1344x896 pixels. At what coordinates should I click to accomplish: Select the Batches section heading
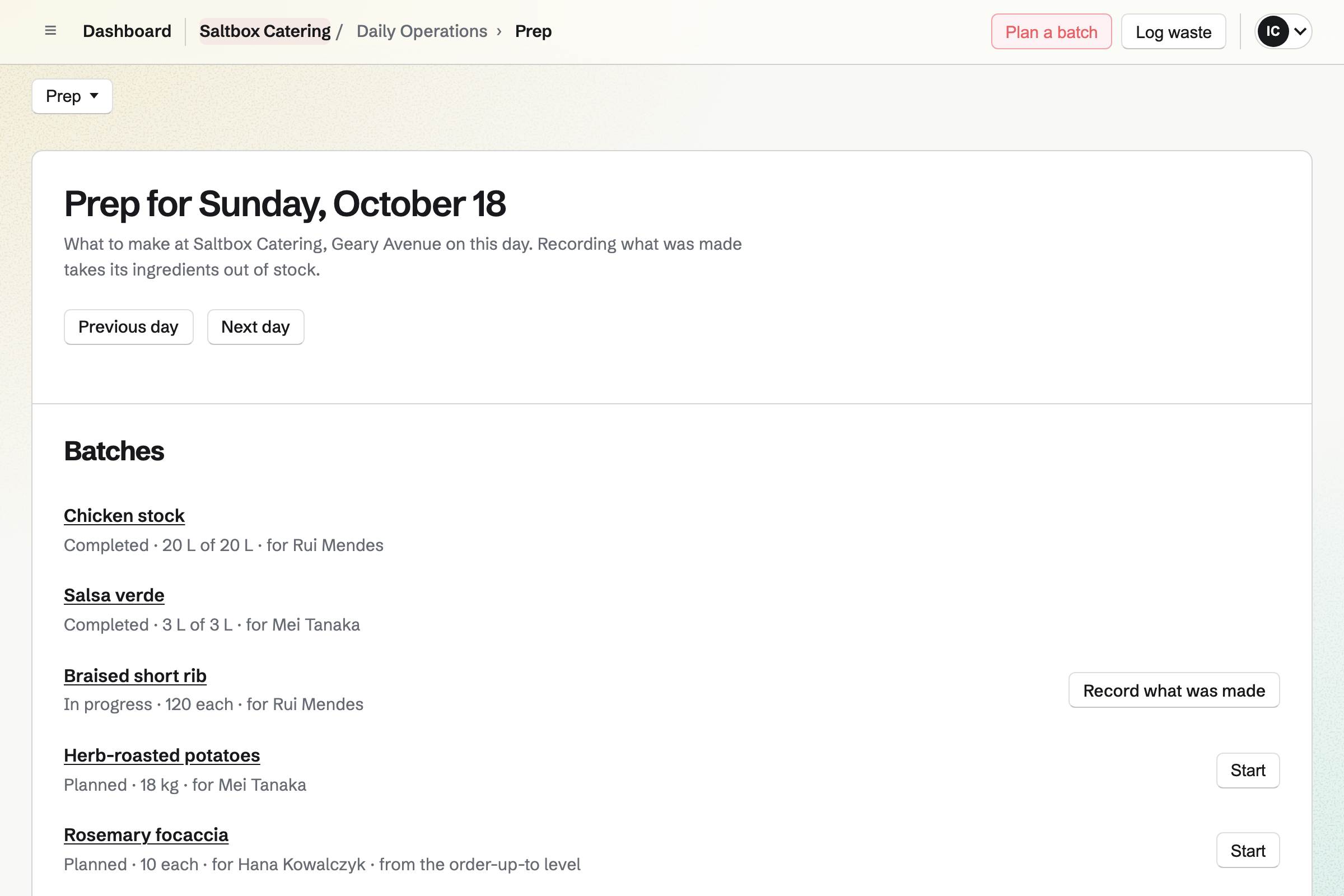pos(114,451)
